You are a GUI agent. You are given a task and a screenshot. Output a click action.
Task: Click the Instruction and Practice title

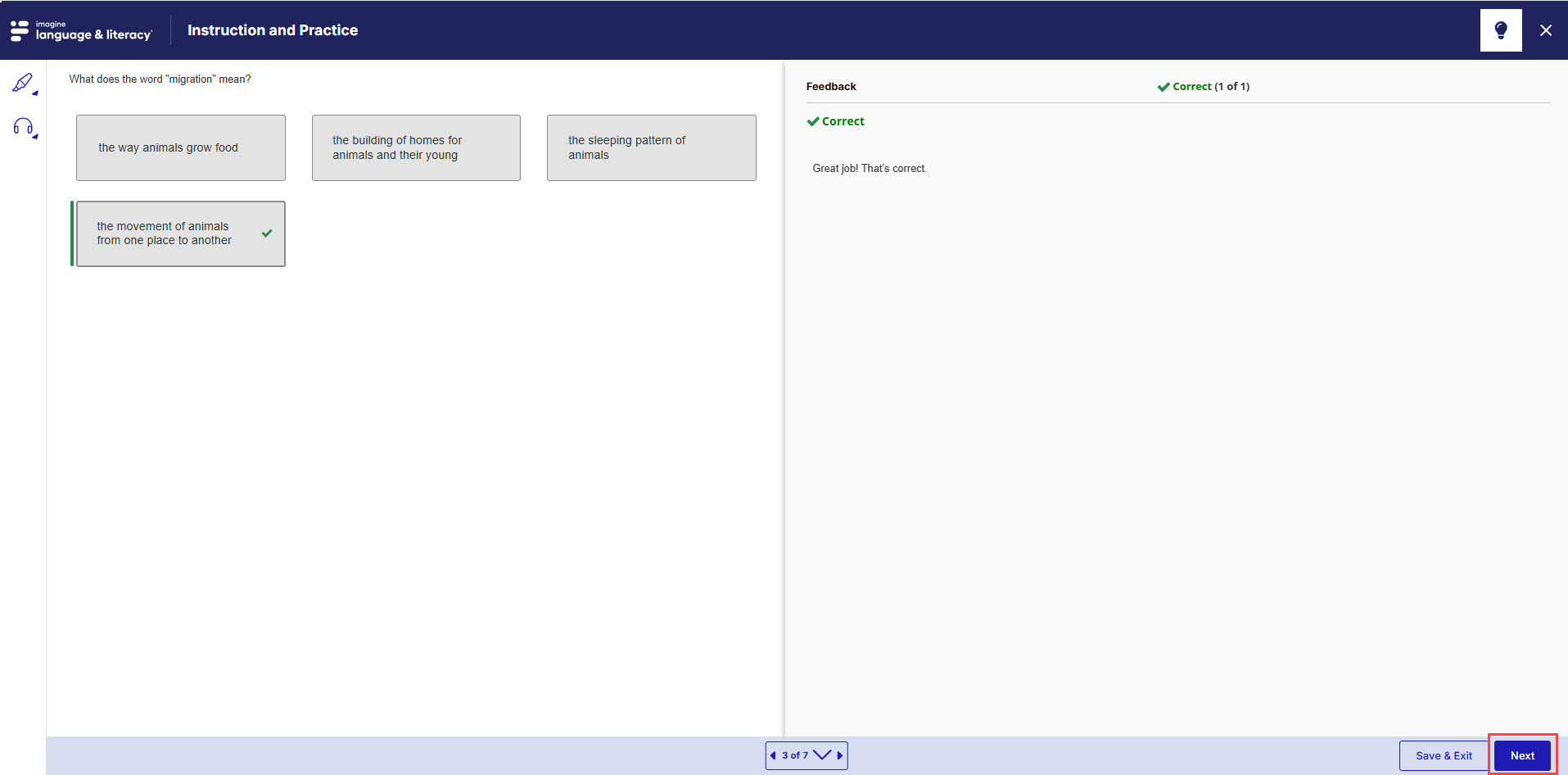(273, 30)
